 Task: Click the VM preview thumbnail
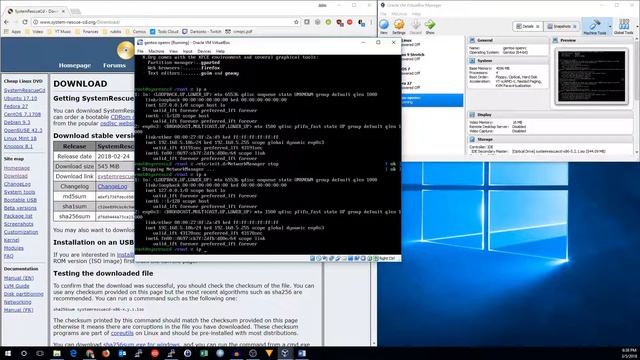tap(591, 76)
